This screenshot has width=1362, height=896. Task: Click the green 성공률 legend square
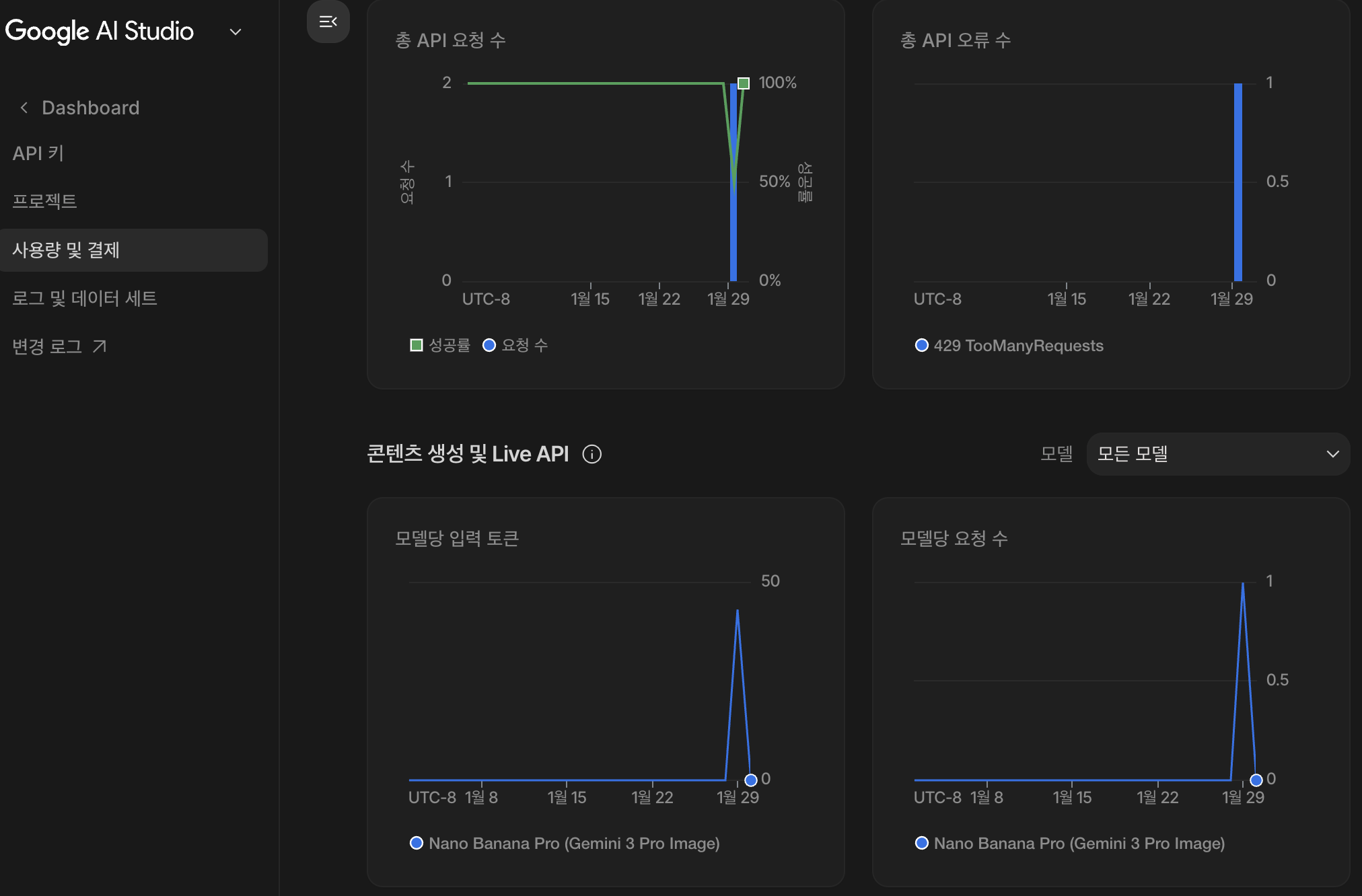tap(416, 345)
